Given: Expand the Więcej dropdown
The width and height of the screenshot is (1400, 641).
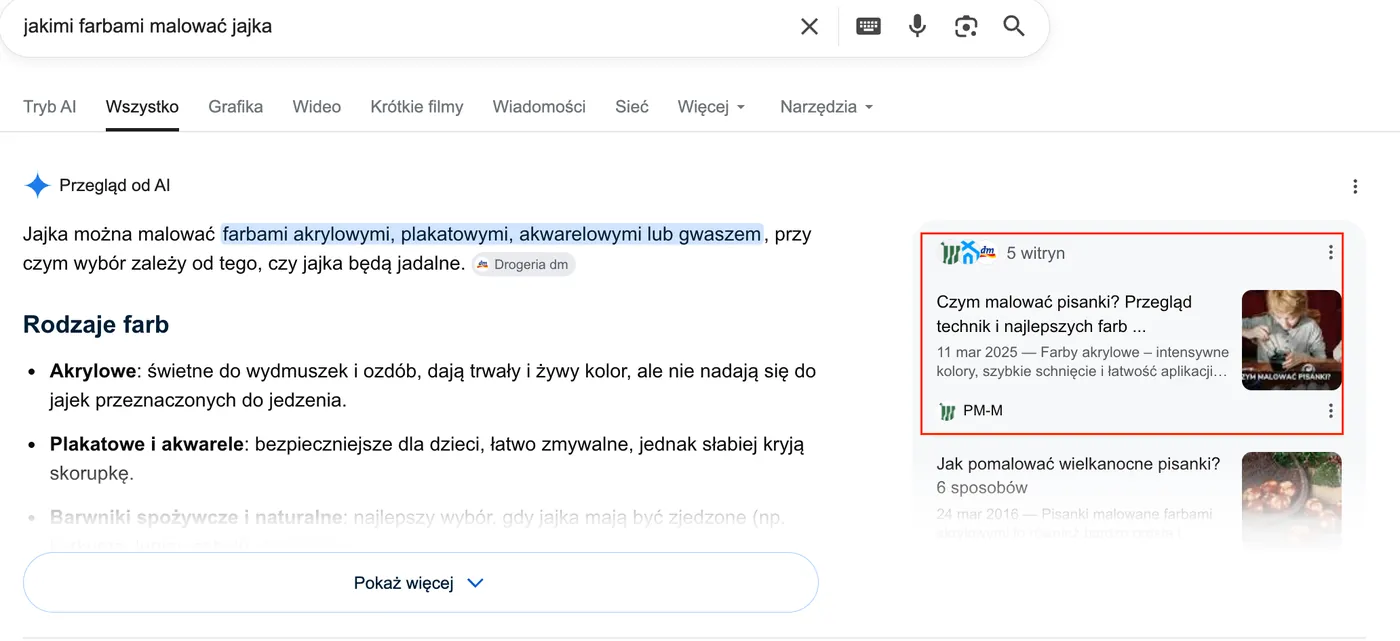Looking at the screenshot, I should (x=711, y=107).
